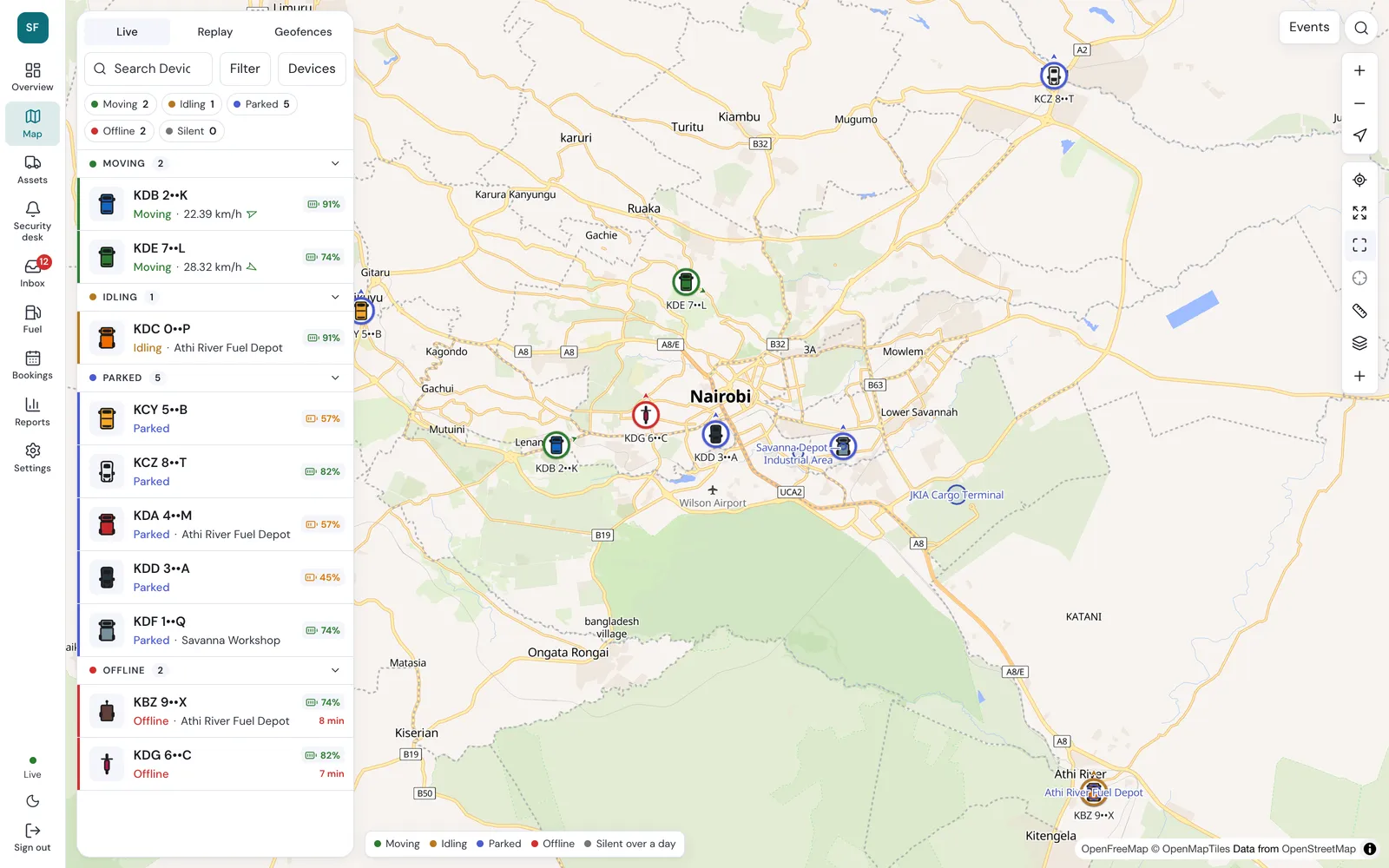Select the Live tab
Image resolution: width=1389 pixels, height=868 pixels.
127,32
